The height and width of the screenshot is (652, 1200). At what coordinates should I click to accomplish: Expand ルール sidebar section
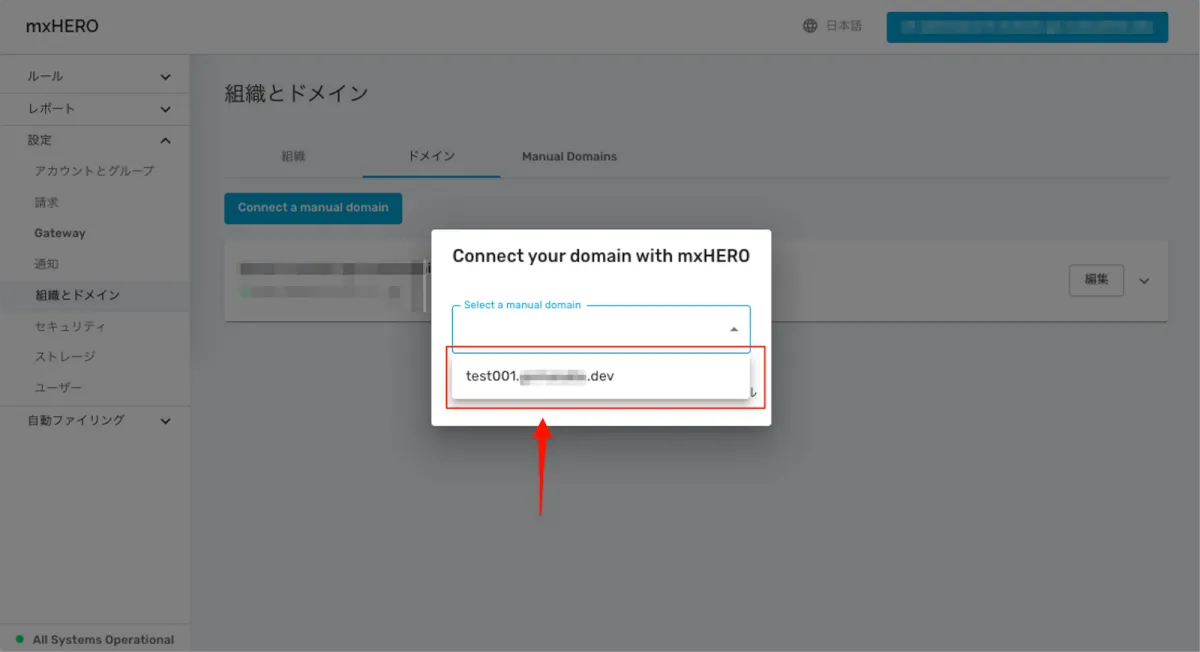point(95,77)
